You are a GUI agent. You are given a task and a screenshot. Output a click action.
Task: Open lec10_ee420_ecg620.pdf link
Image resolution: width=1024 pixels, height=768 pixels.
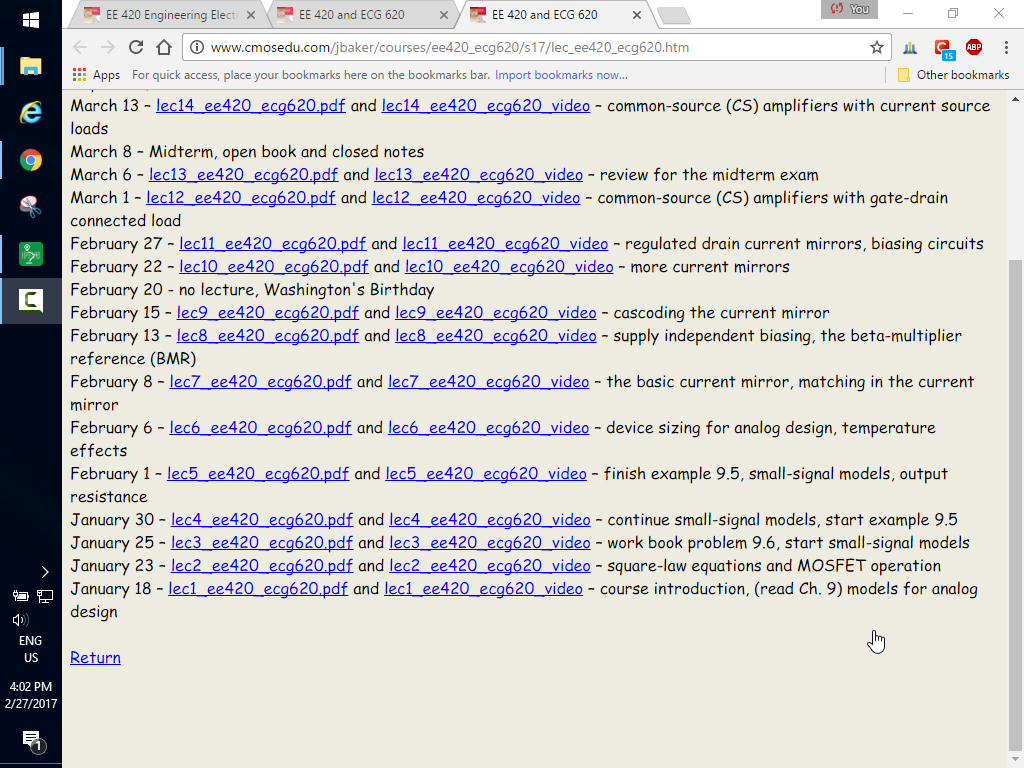274,267
